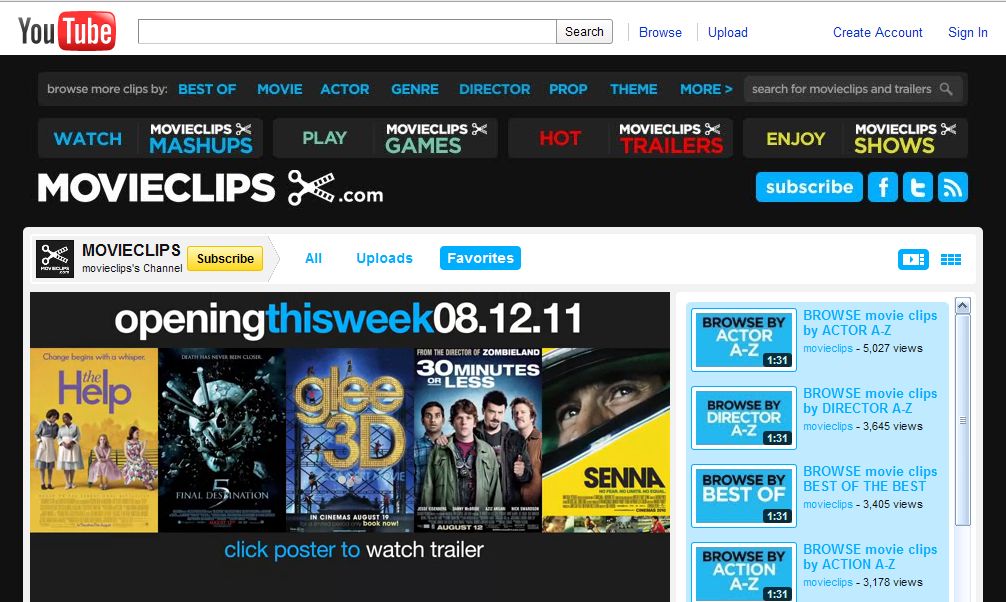
Task: Open 'BROWSE movie clips BEST OF THE BEST' title
Action: coord(870,479)
